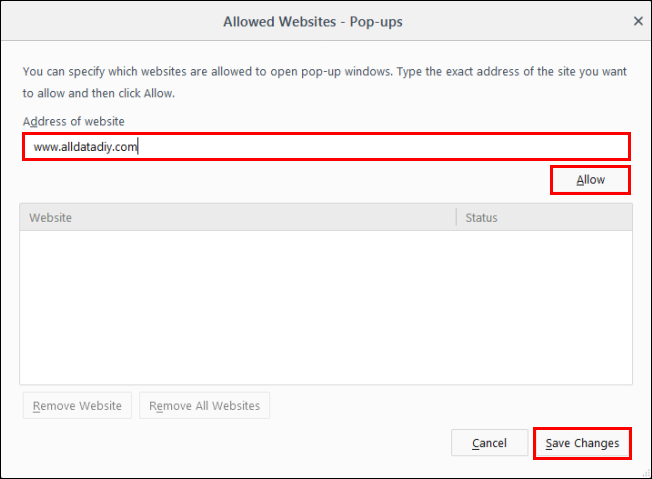Screen dimensions: 652x479
Task: Click empty list area below Website header
Action: [238, 307]
